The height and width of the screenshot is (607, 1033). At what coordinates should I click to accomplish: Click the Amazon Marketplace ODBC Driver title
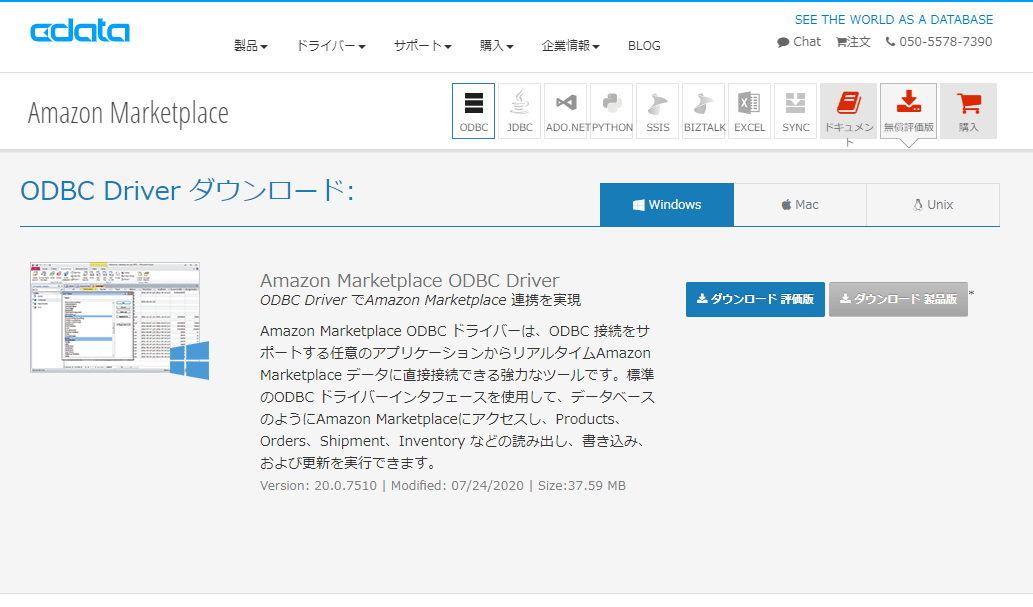click(409, 280)
